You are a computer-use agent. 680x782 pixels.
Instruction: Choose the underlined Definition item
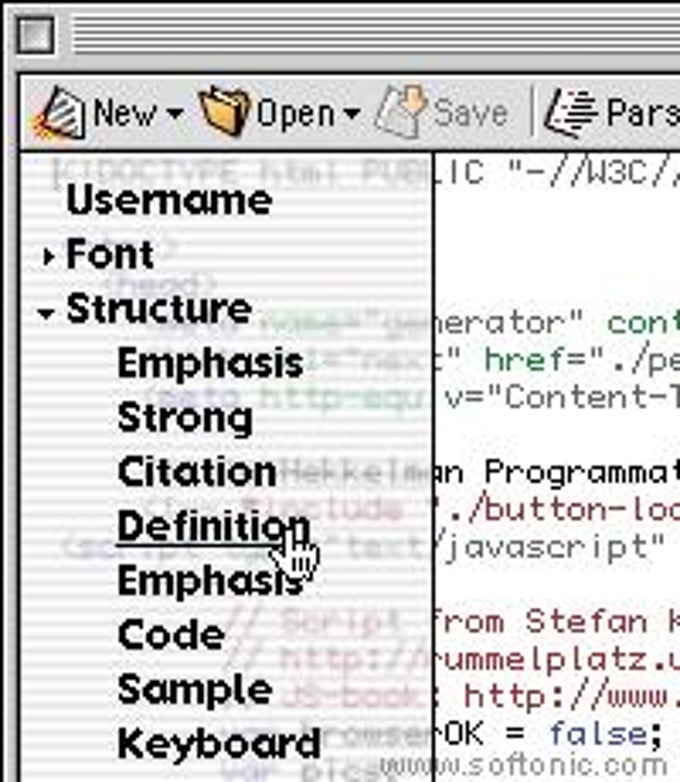pyautogui.click(x=214, y=527)
